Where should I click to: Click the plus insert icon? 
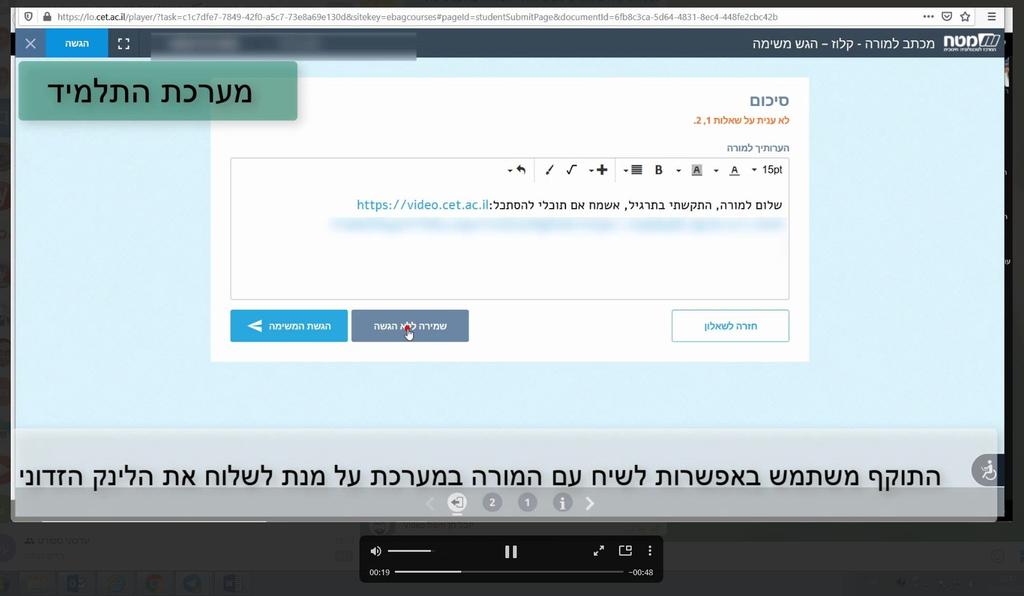click(602, 170)
